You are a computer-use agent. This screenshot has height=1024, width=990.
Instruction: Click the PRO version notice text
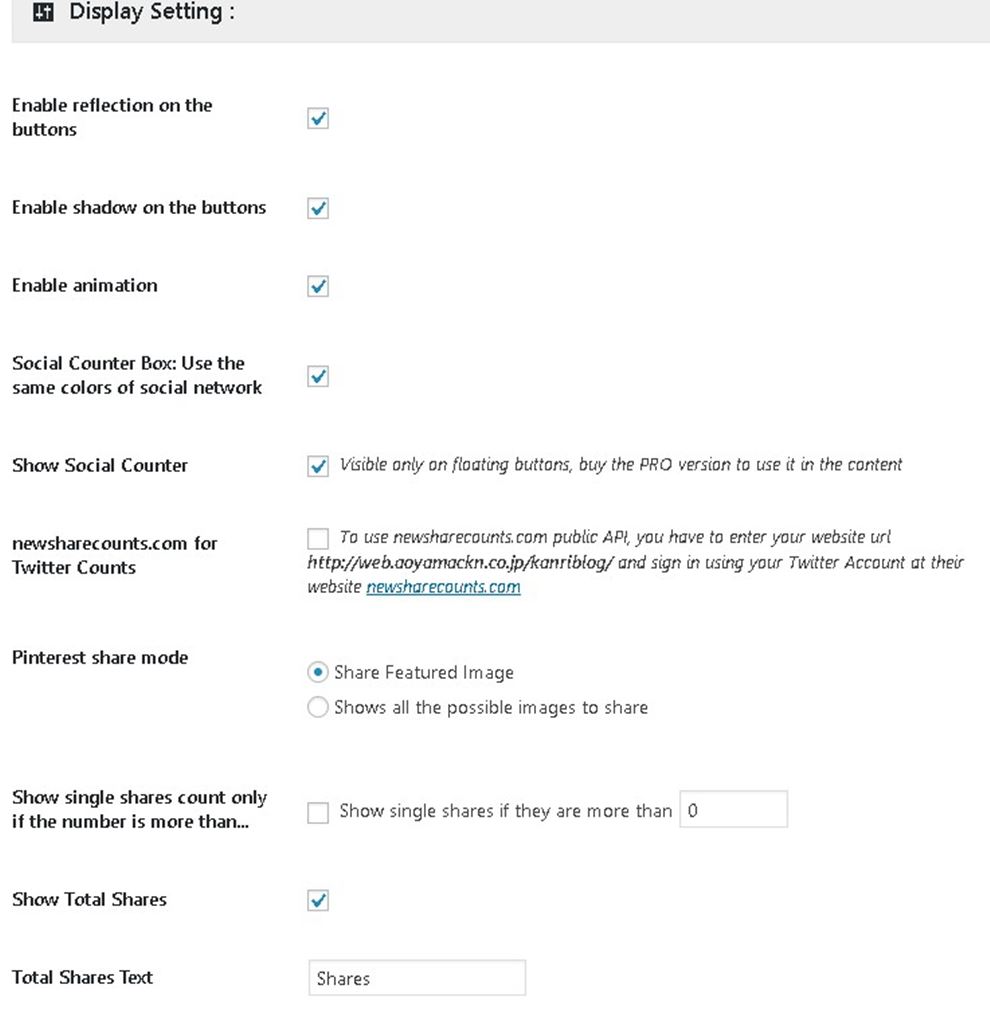tap(620, 465)
